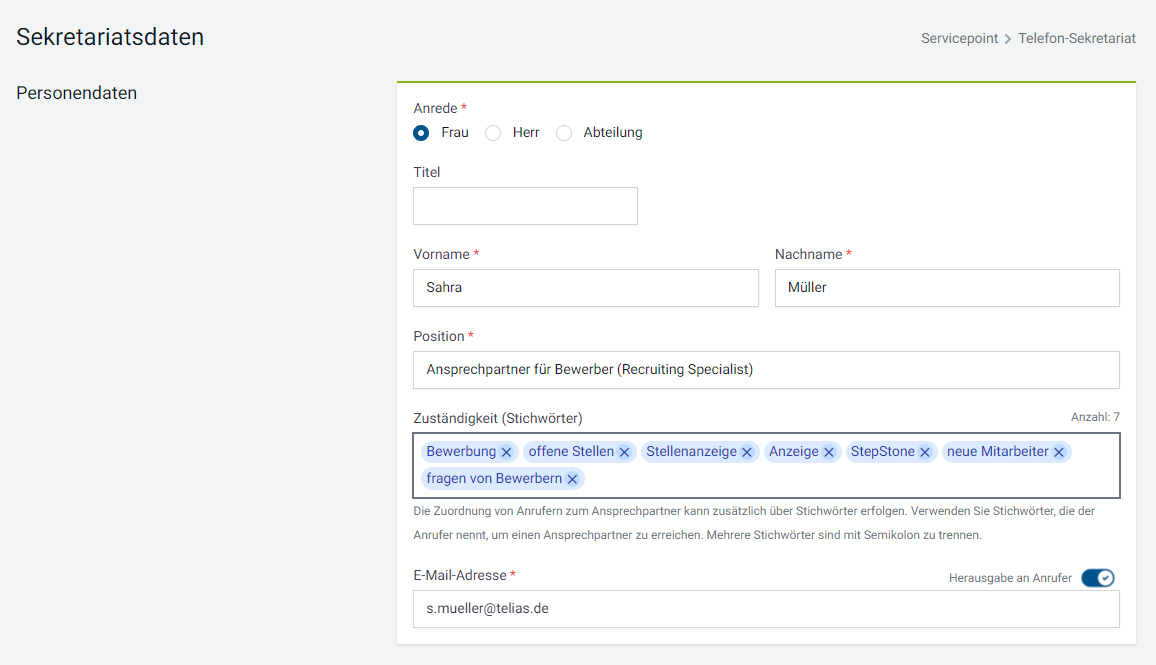Go to Telefon-Sekretariat breadcrumb
Screen dimensions: 1156x665
1077,38
